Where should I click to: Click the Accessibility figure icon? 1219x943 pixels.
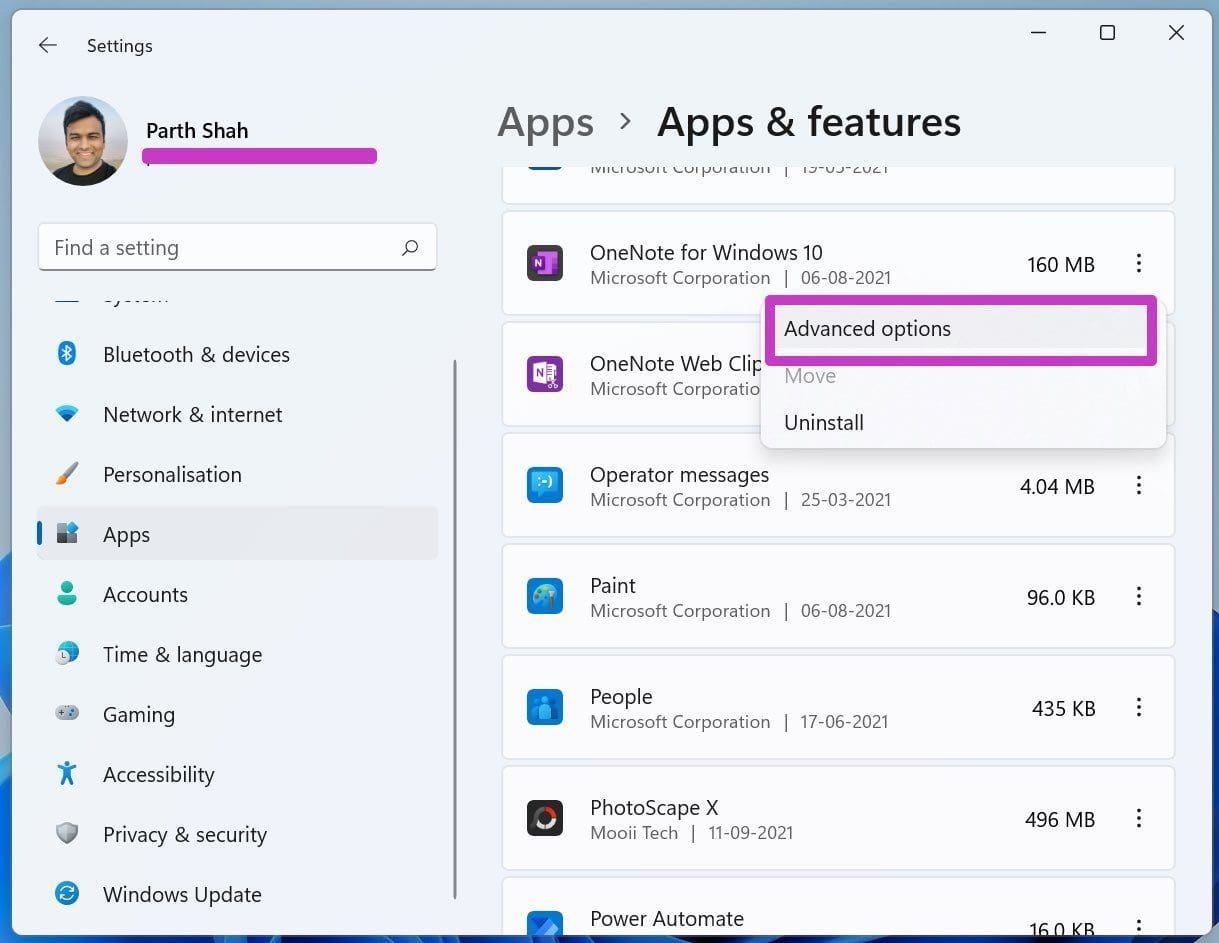click(67, 774)
